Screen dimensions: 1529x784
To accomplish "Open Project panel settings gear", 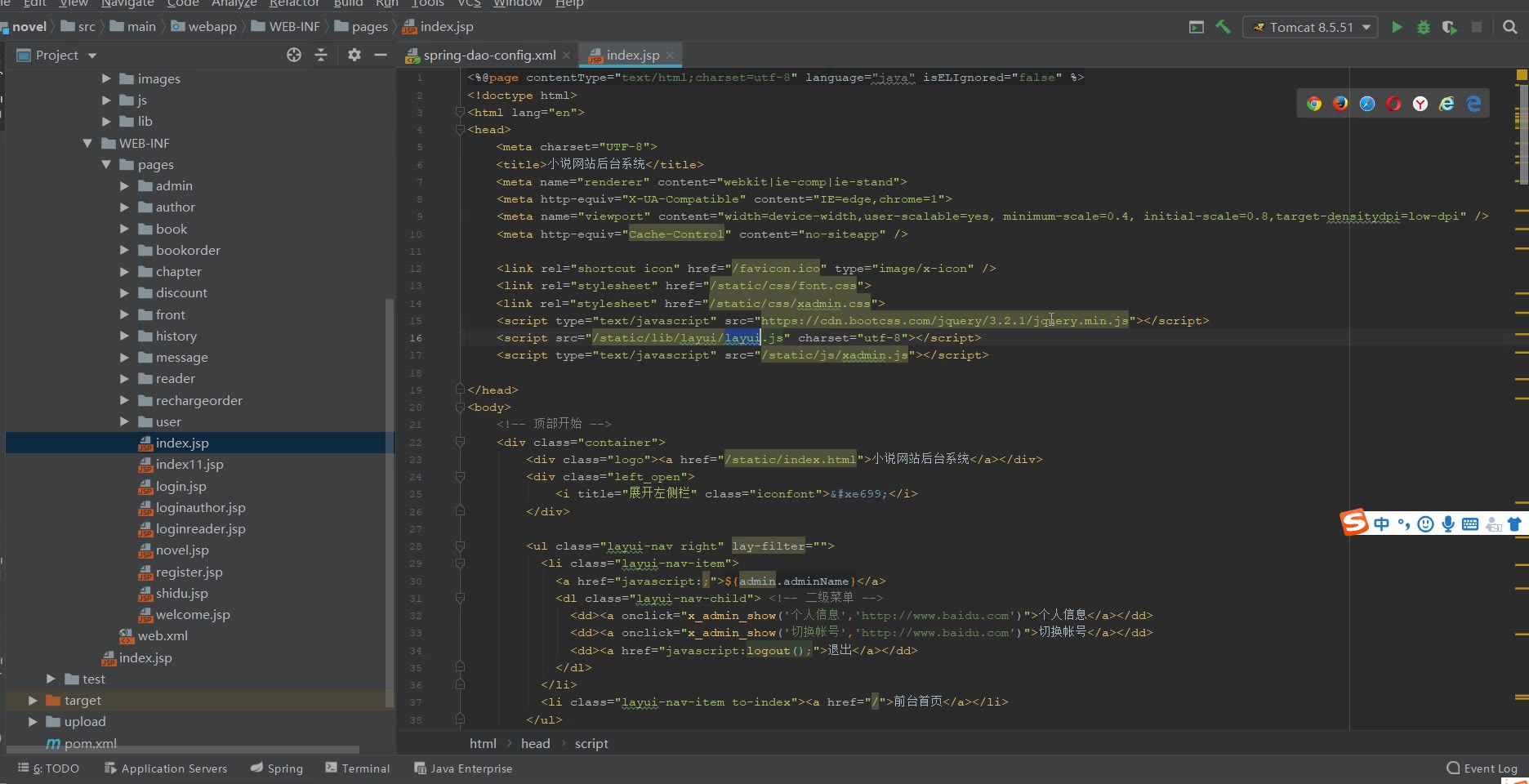I will pos(354,55).
